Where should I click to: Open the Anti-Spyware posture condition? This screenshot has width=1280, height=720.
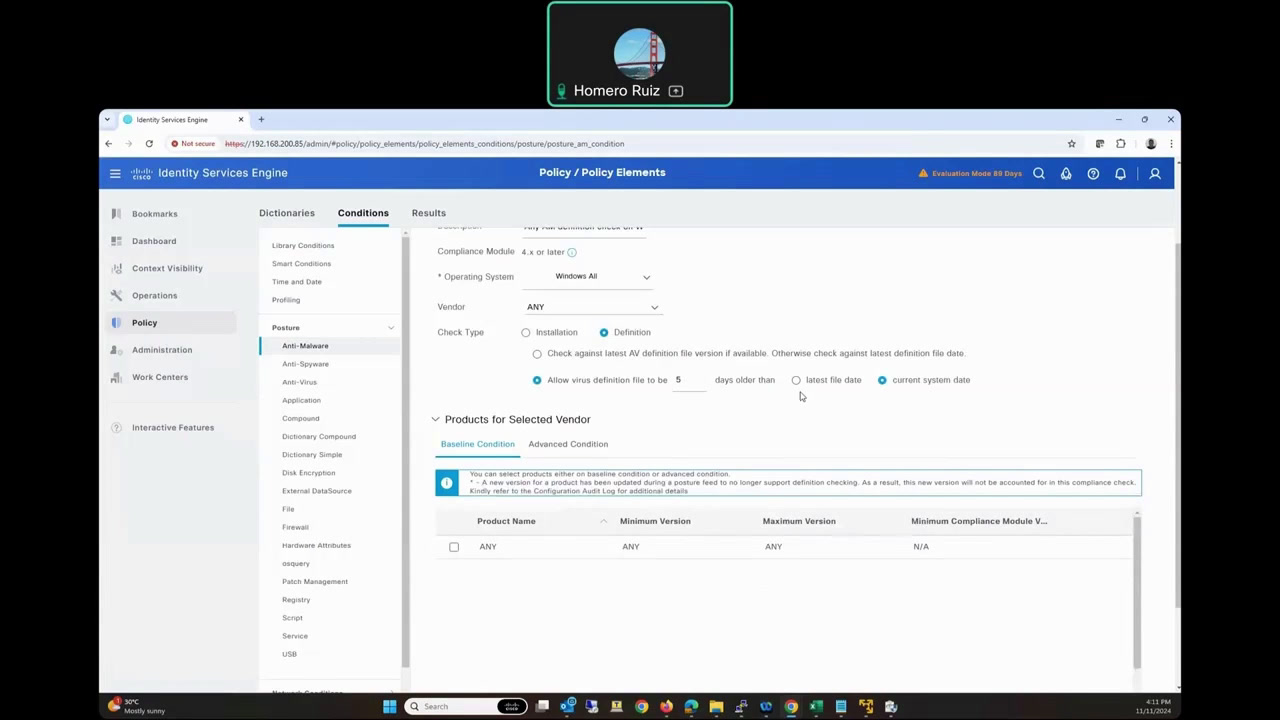click(x=305, y=364)
